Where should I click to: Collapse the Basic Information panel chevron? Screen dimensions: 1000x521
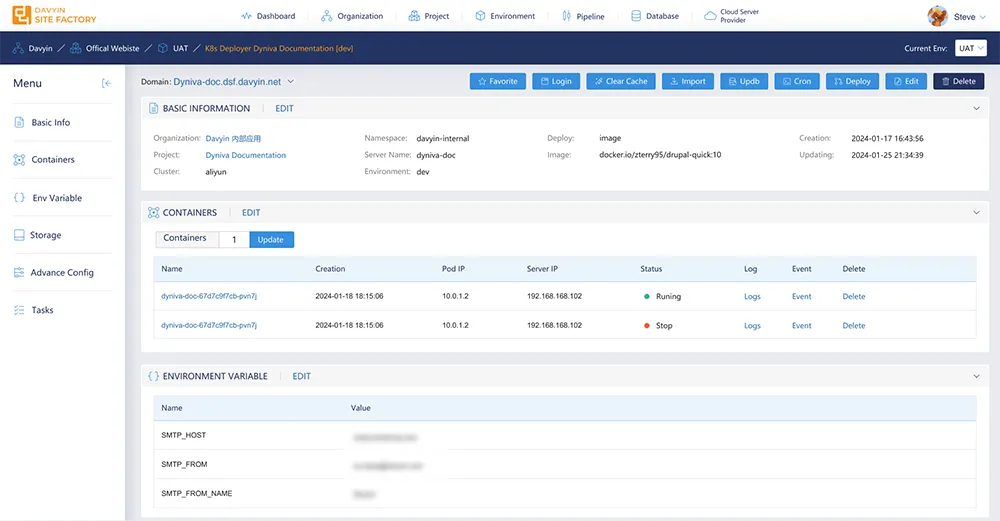976,108
